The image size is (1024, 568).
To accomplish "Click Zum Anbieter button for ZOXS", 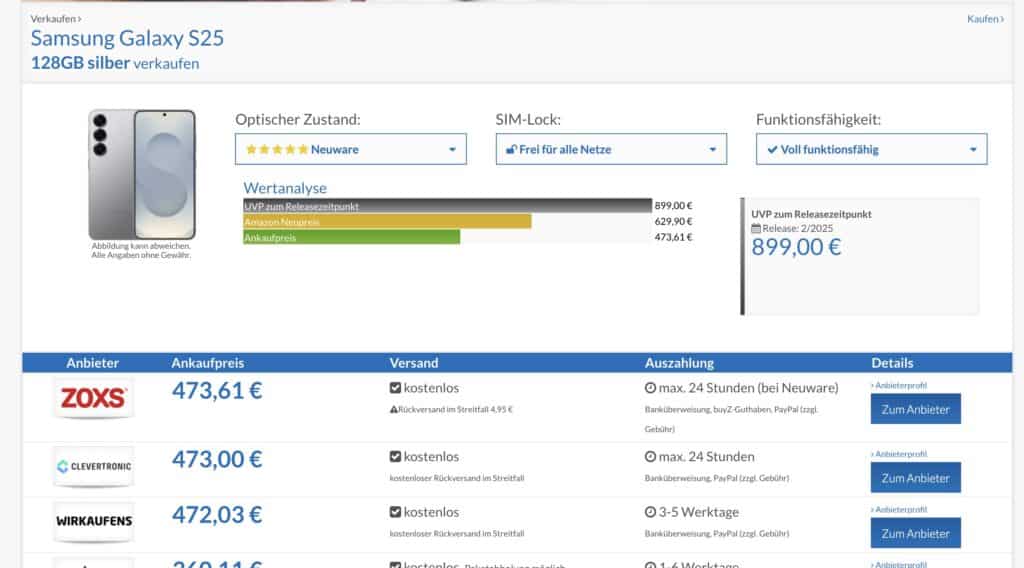I will tap(915, 409).
